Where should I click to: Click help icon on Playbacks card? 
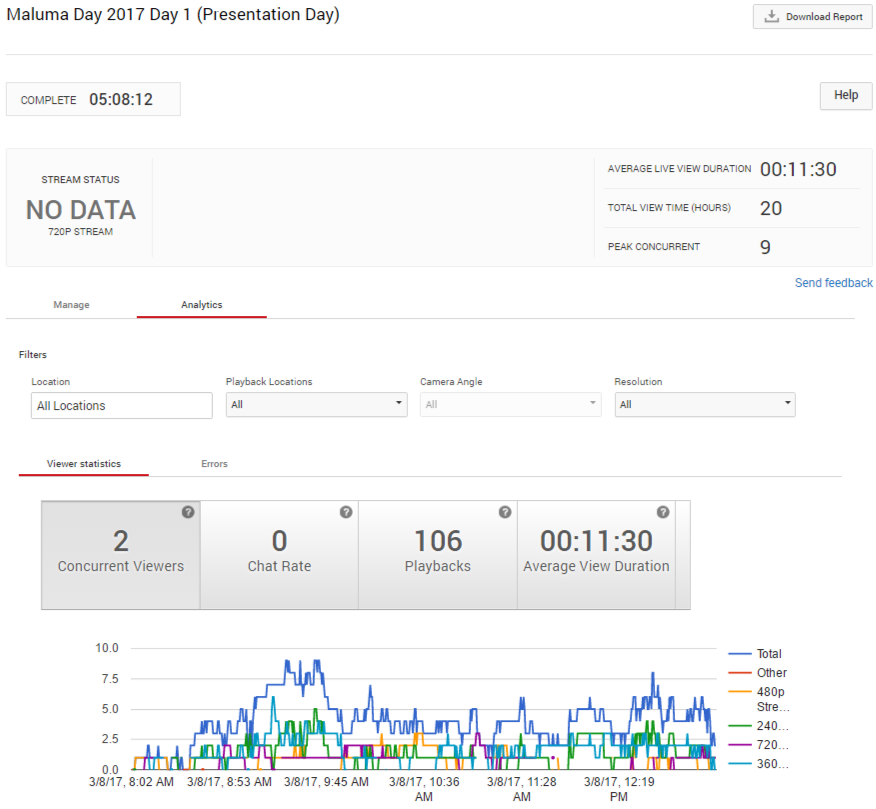click(504, 512)
